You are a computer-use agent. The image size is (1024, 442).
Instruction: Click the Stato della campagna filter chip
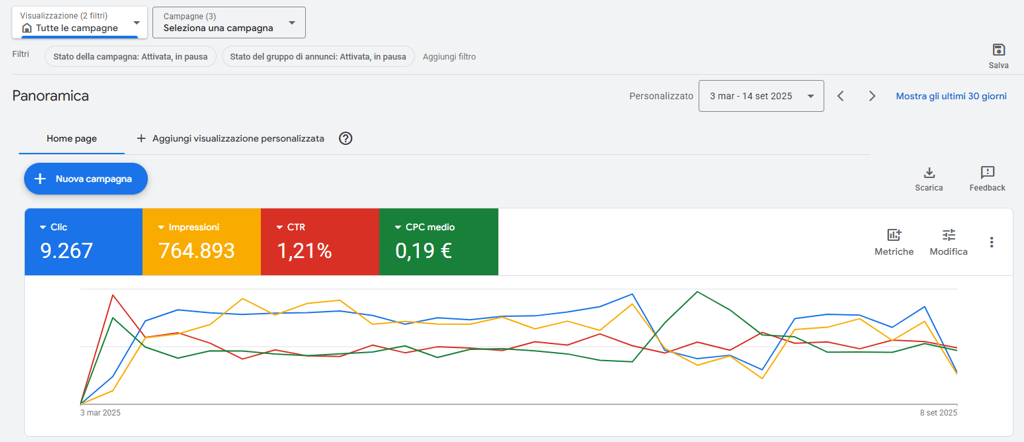click(x=130, y=57)
